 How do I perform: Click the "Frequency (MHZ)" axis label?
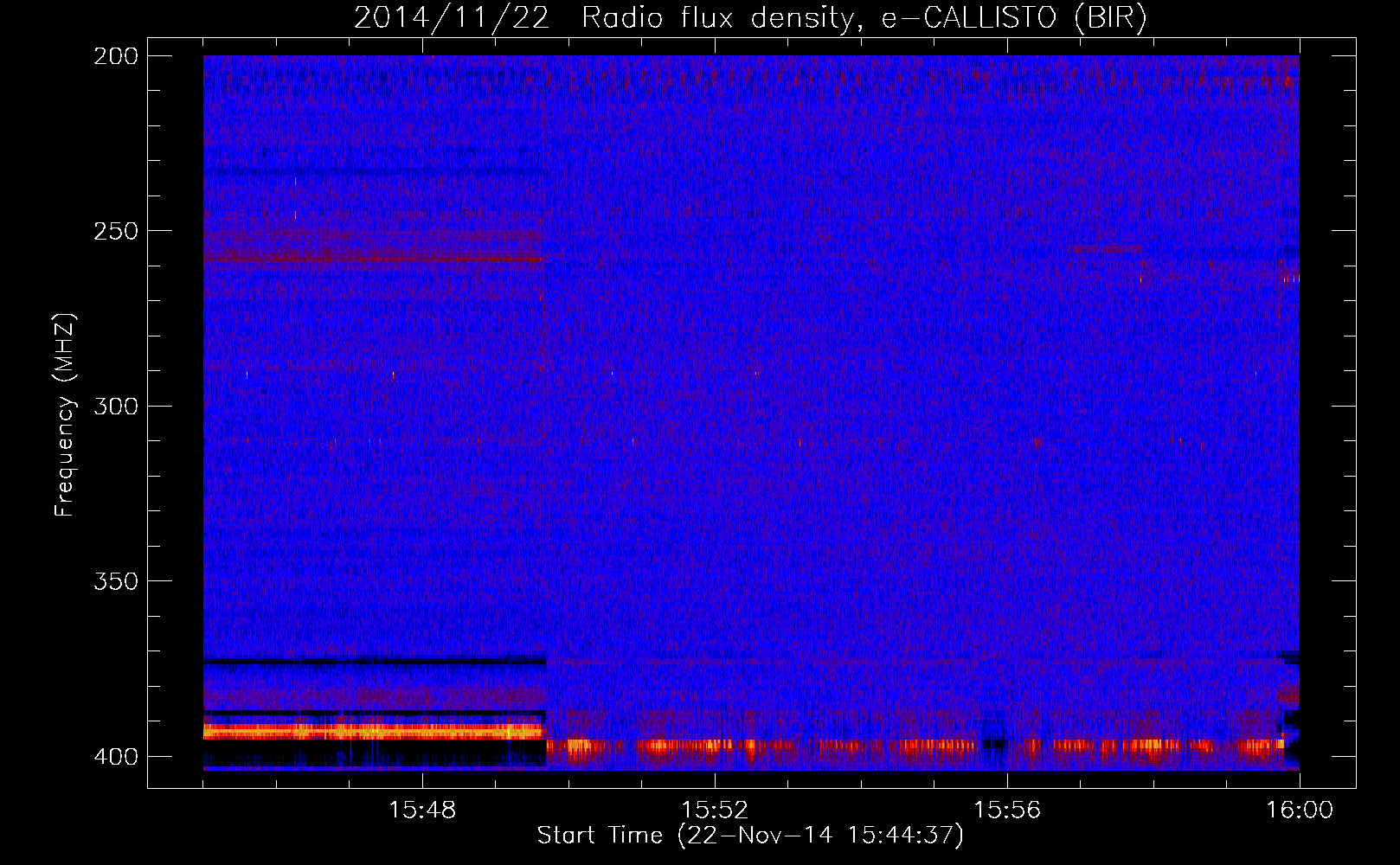coord(65,415)
